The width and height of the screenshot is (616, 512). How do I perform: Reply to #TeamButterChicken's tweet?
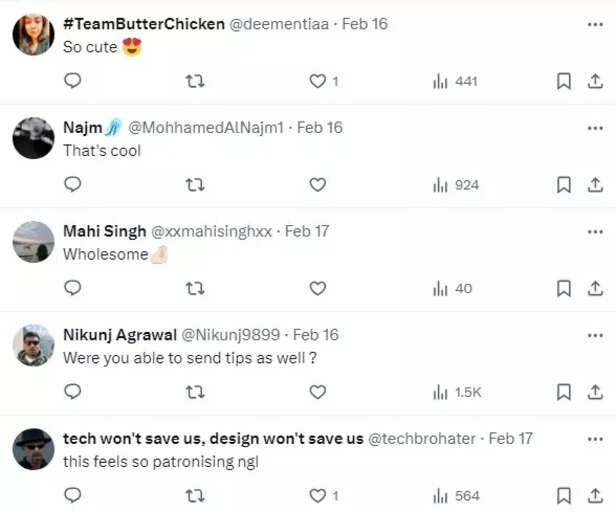pos(72,81)
